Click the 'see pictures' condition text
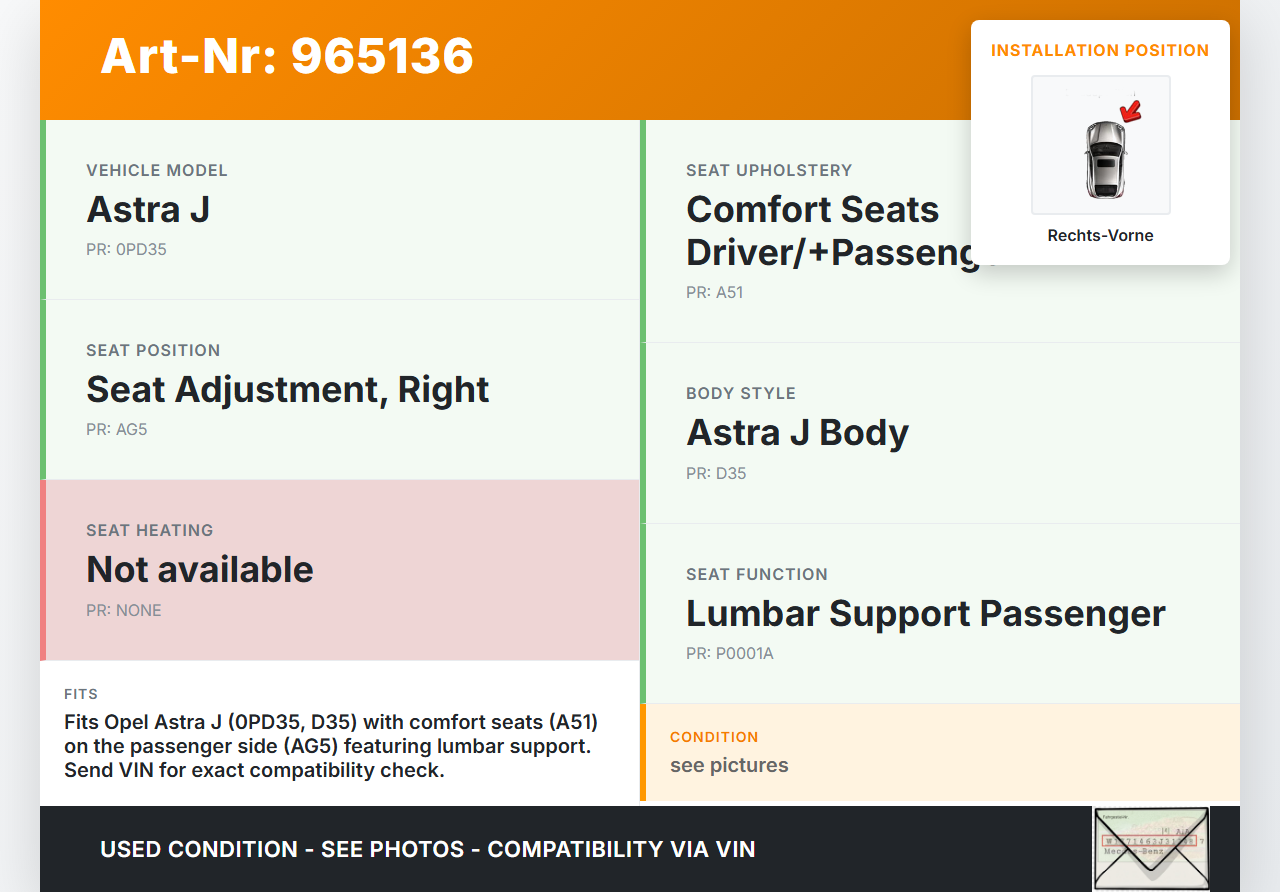This screenshot has width=1280, height=892. click(729, 766)
